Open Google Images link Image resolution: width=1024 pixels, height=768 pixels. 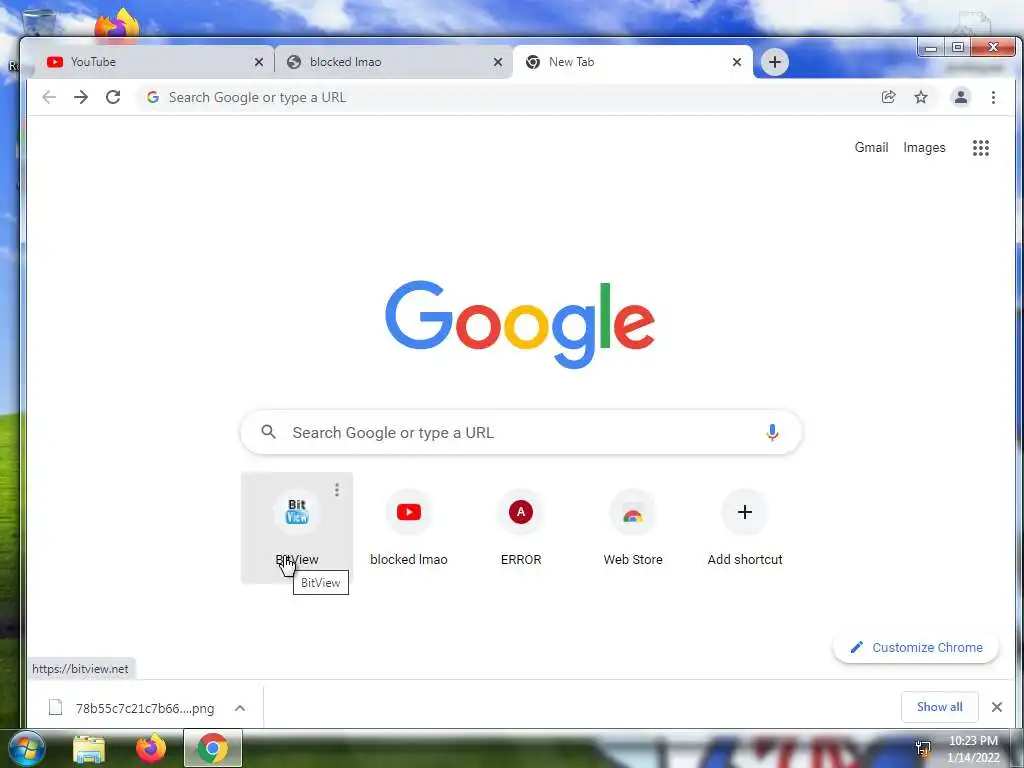coord(924,148)
